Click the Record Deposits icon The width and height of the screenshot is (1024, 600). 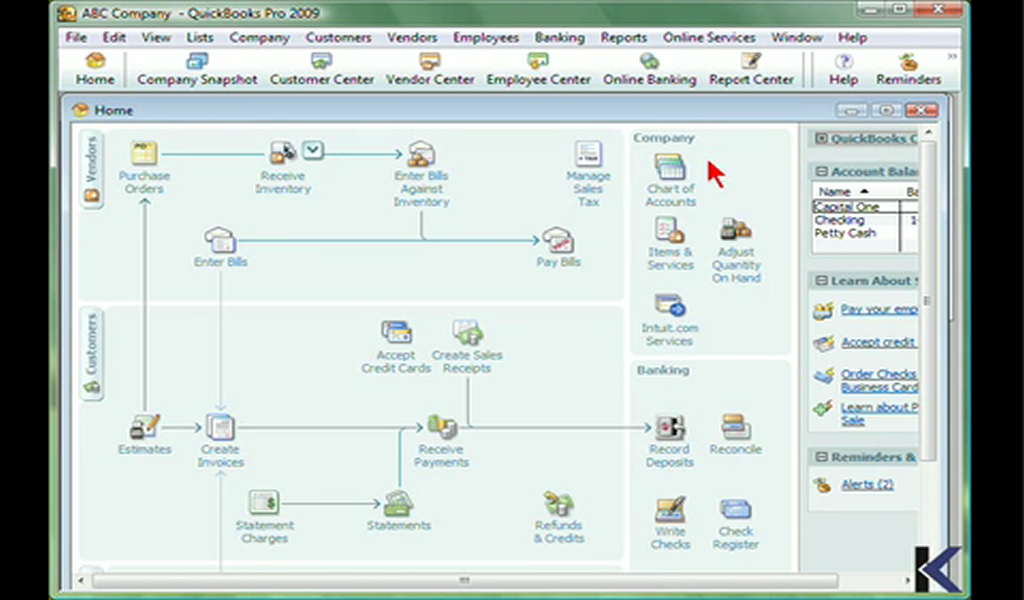tap(670, 428)
